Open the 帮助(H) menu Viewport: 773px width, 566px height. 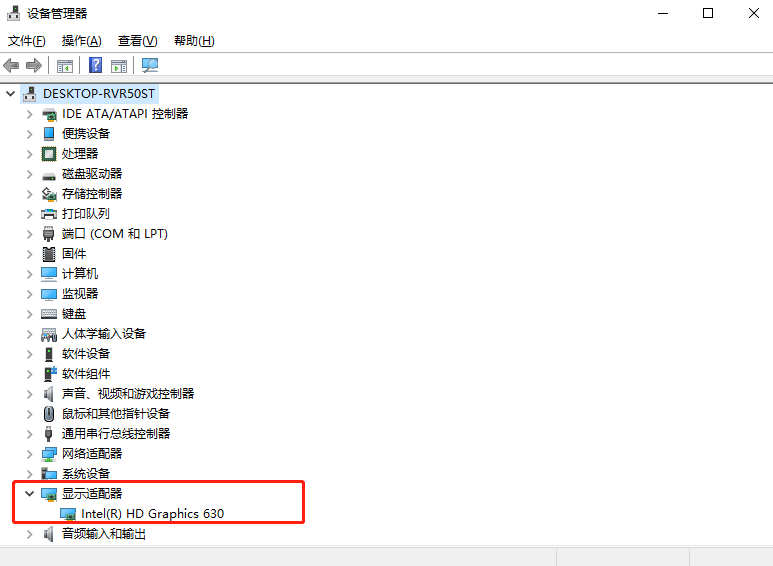194,41
